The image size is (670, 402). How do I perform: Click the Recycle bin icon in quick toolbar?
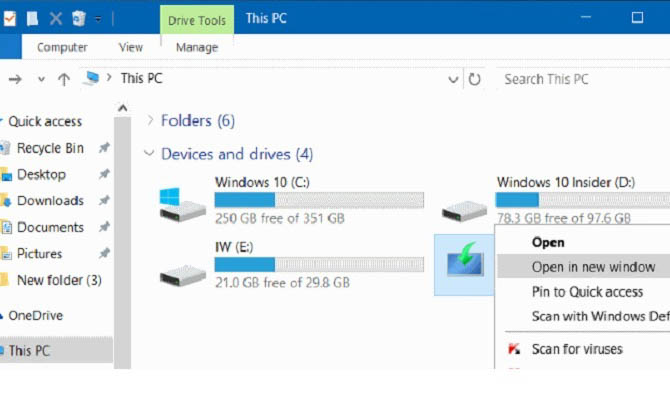[79, 19]
